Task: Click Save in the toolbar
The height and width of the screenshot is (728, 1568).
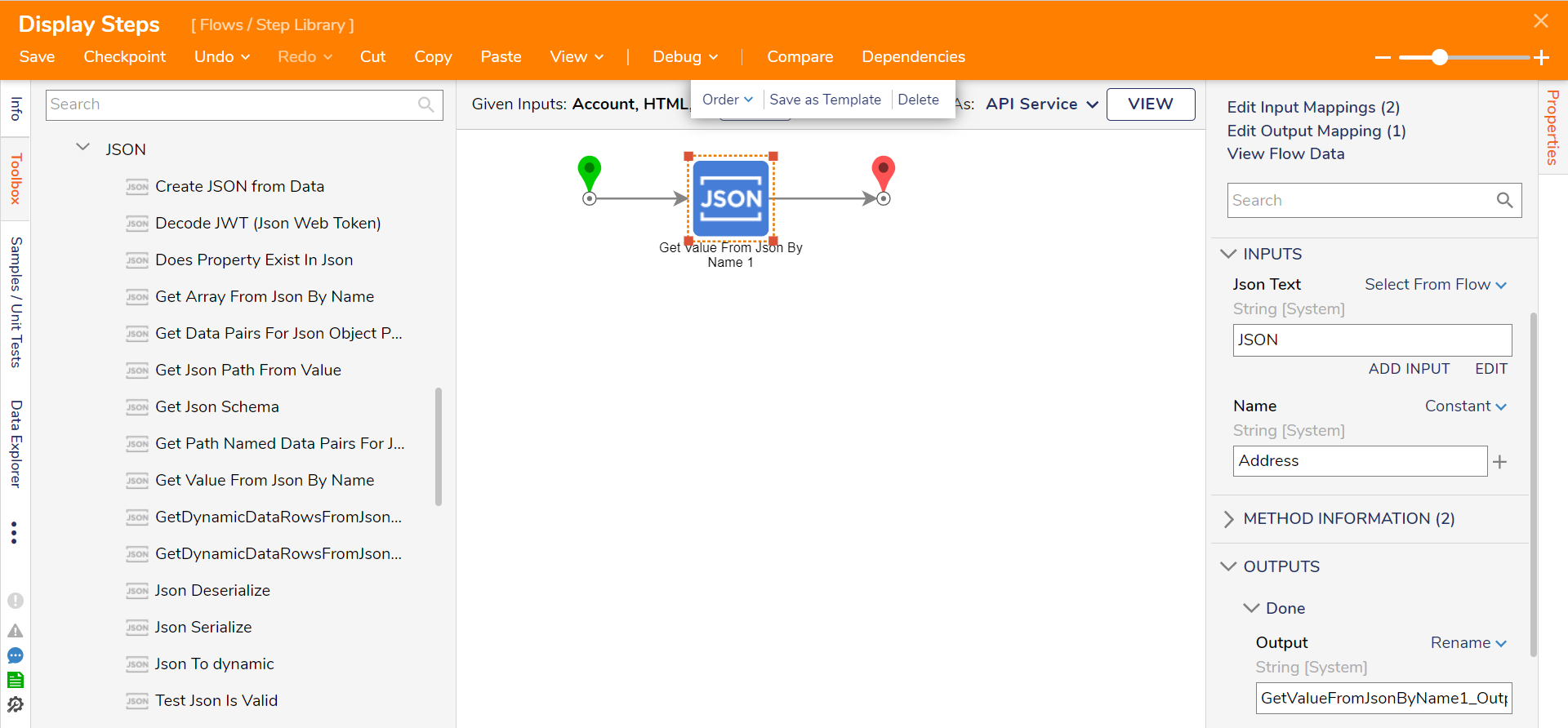Action: click(x=37, y=57)
